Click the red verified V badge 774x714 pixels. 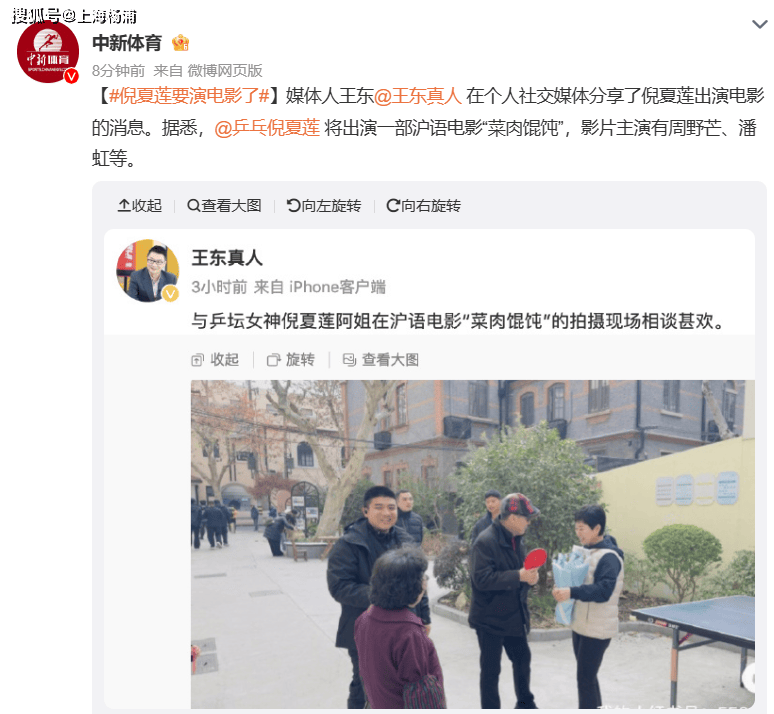click(72, 76)
